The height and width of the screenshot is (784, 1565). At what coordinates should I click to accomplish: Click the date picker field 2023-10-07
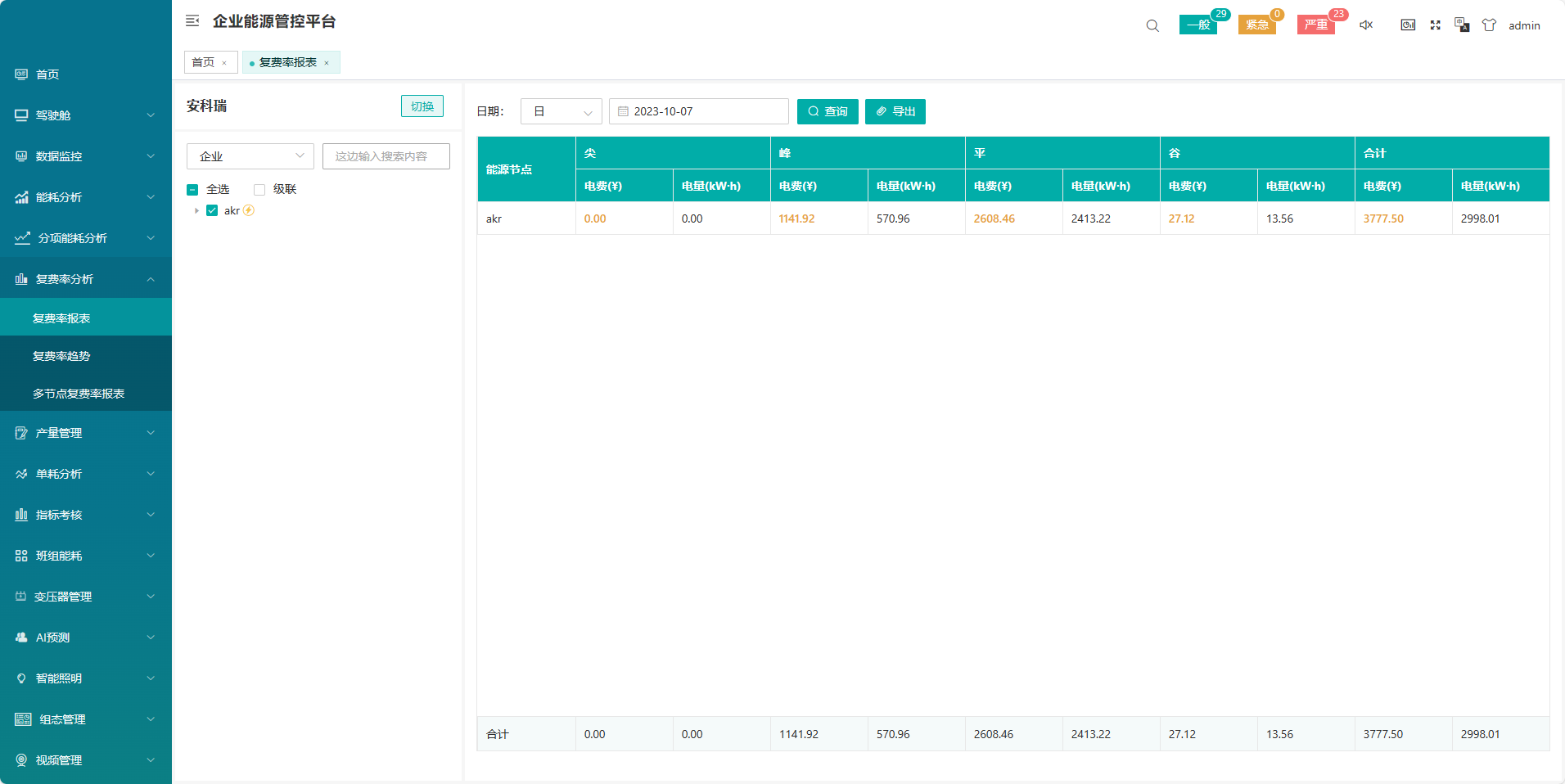[698, 111]
